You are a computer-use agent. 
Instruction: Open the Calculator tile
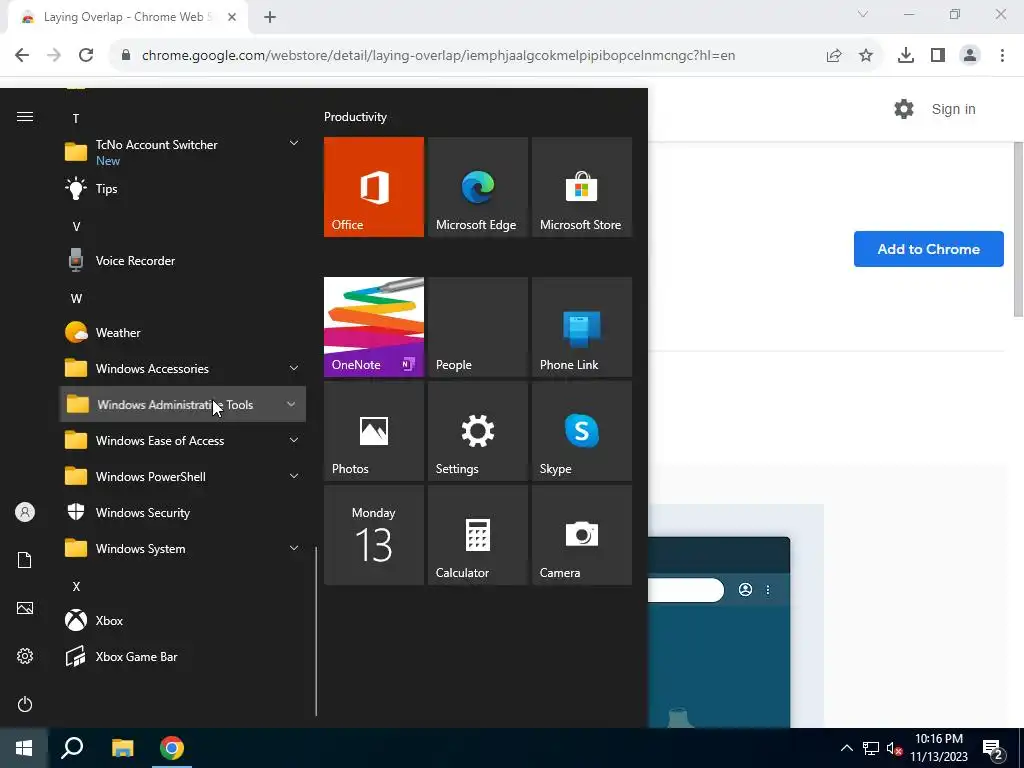(477, 535)
